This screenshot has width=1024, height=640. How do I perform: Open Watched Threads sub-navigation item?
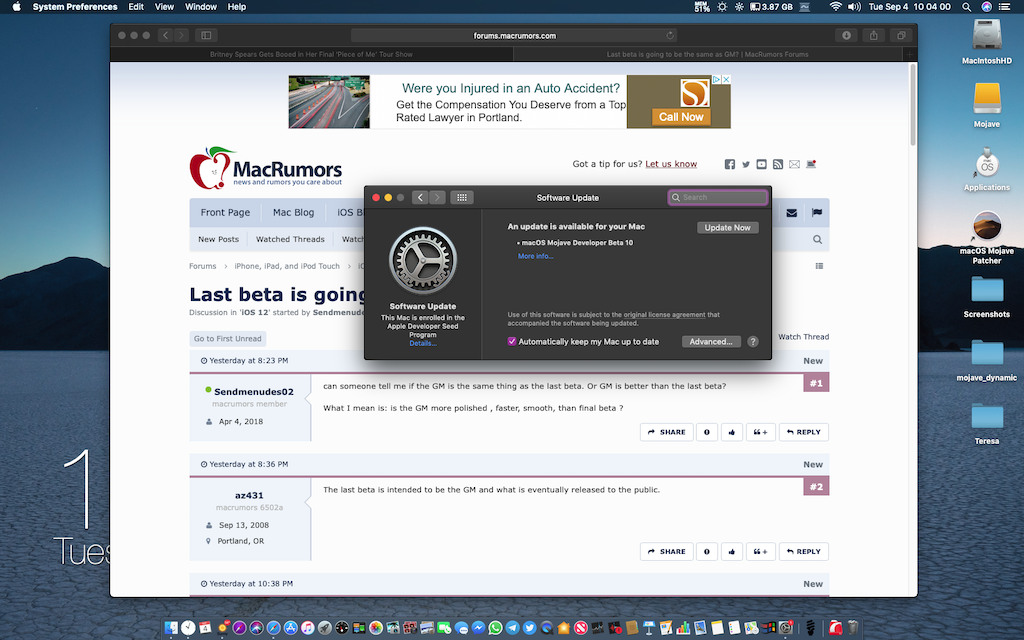(290, 240)
